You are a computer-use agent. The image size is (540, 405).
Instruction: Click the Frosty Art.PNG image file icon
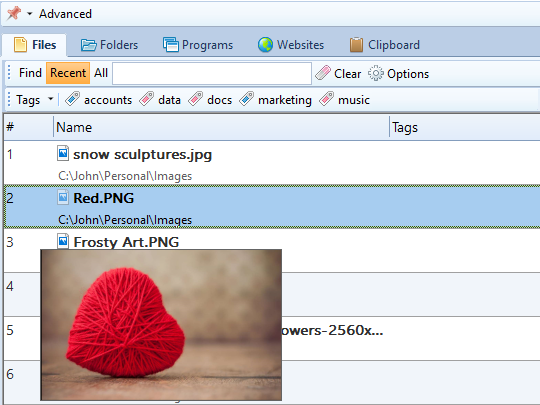click(x=63, y=241)
